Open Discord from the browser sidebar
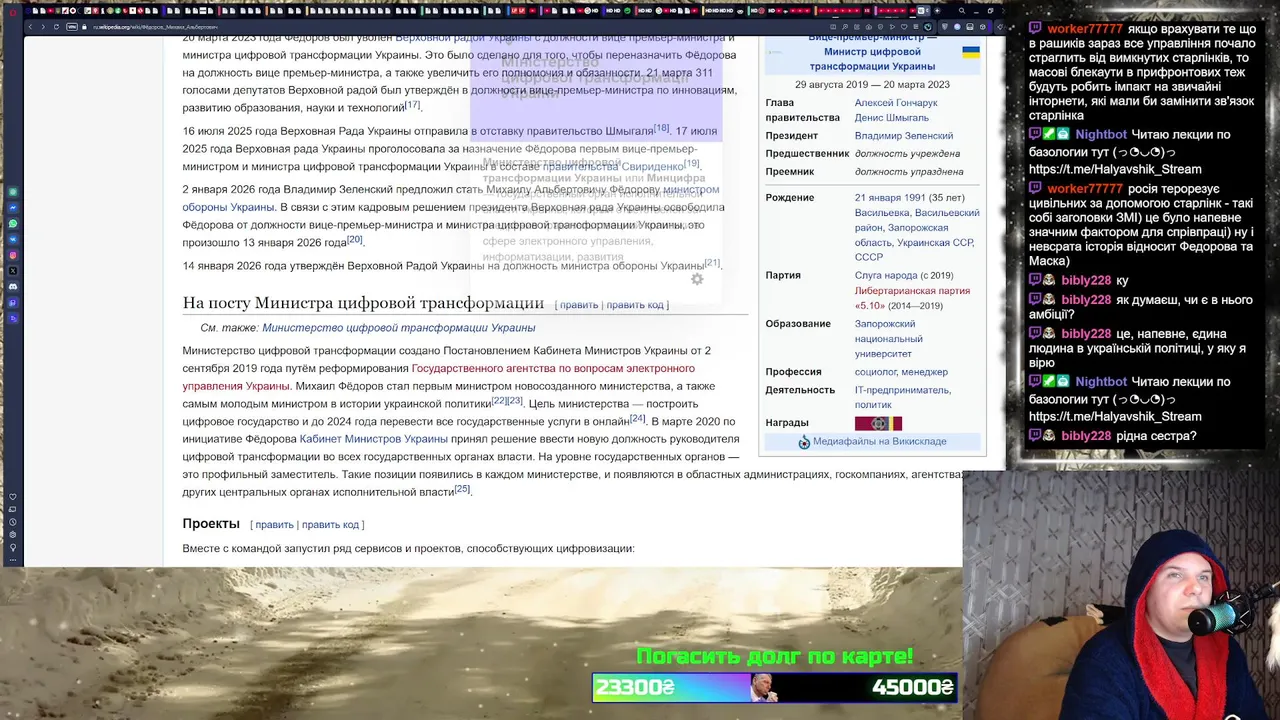This screenshot has width=1280, height=720. pos(13,287)
